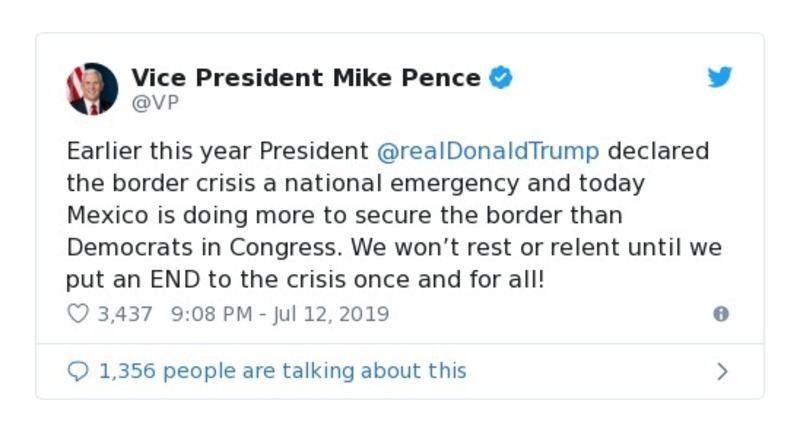800x432 pixels.
Task: Expand the conversation with the right chevron
Action: coord(722,372)
